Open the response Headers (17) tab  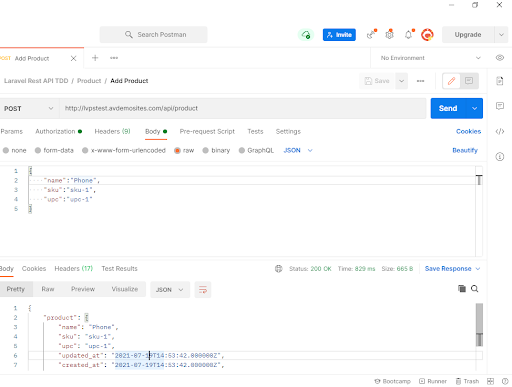[x=74, y=268]
